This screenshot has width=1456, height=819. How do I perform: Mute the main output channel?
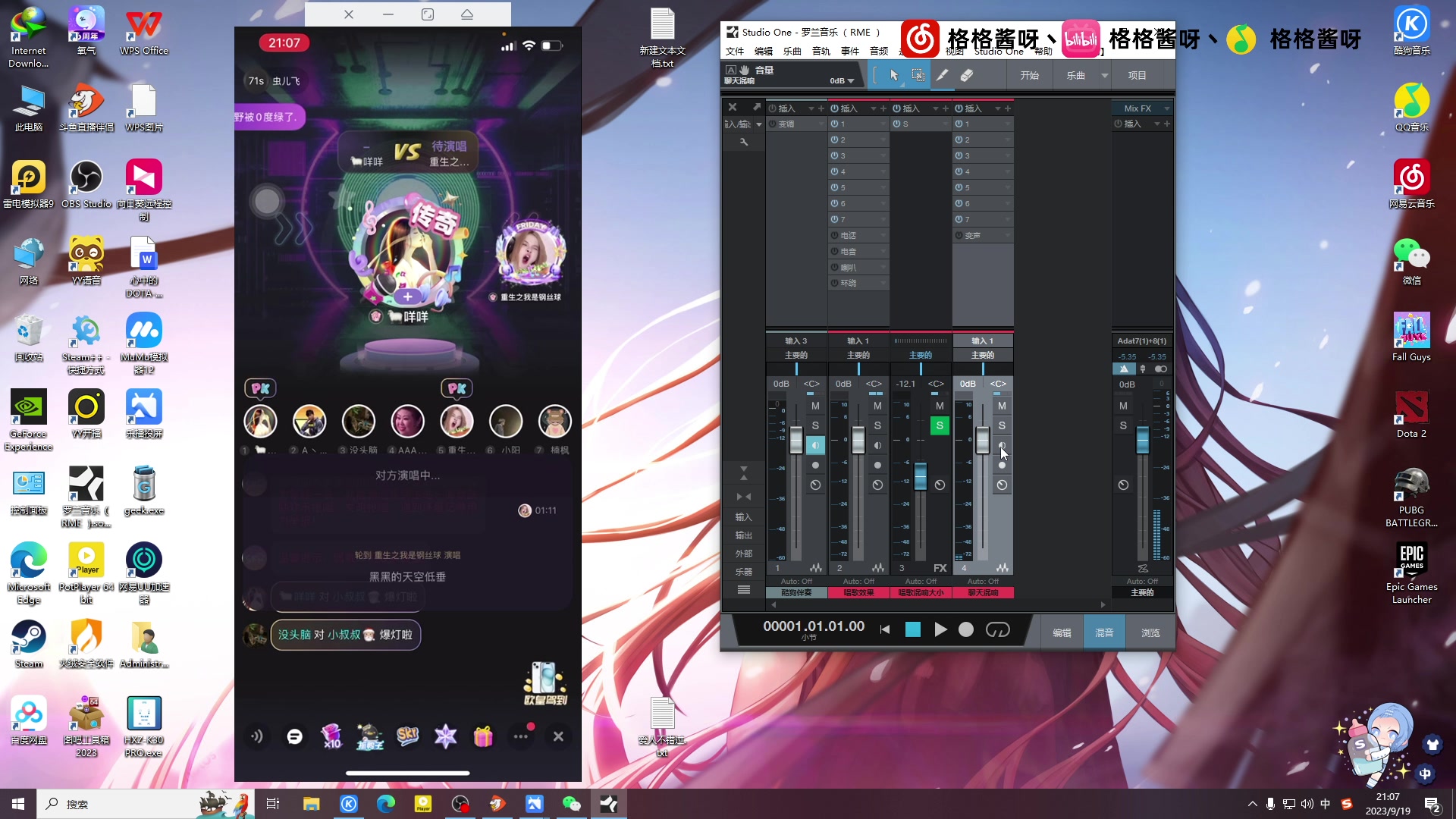[x=1123, y=406]
